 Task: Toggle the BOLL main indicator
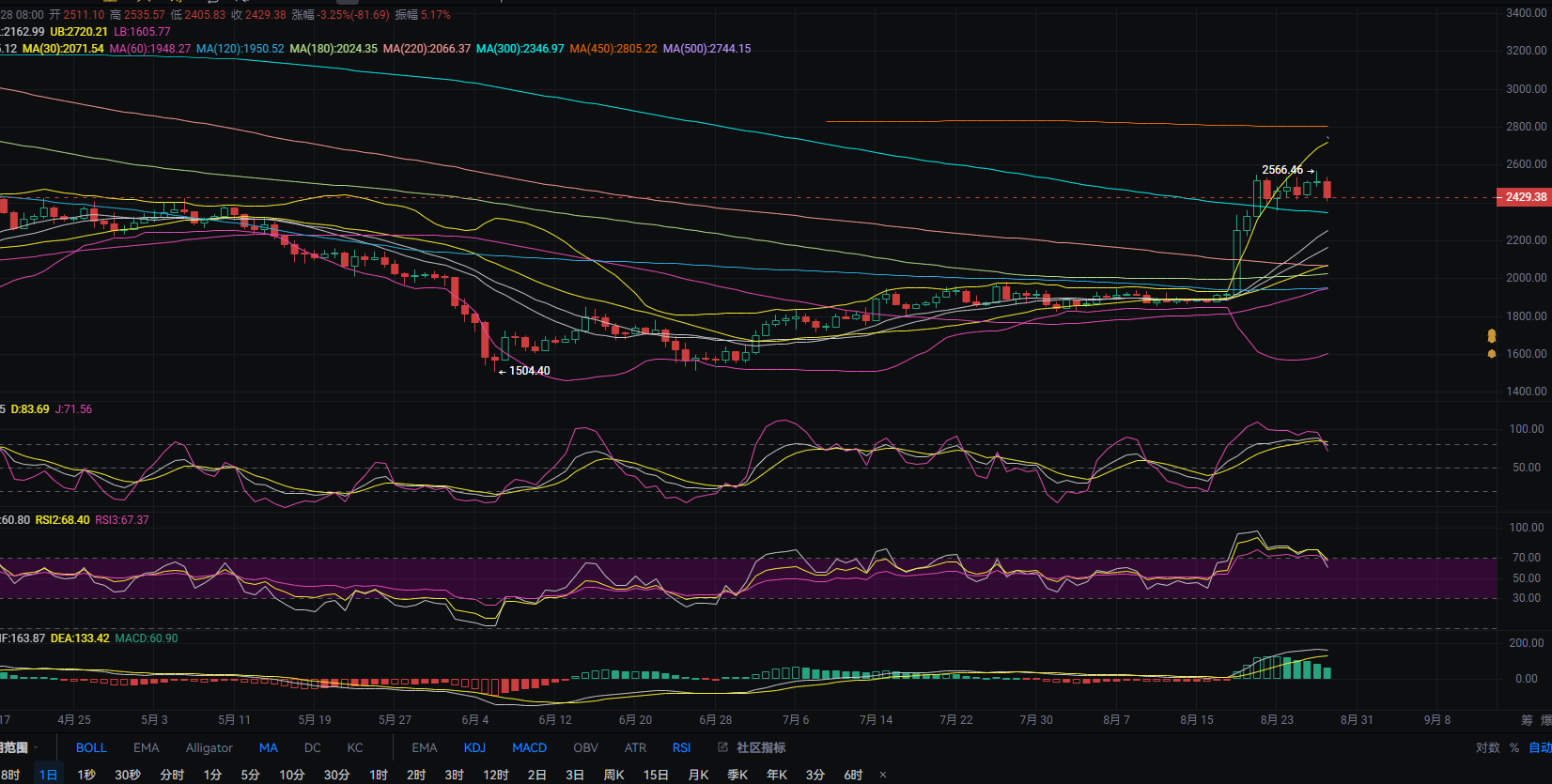click(91, 747)
